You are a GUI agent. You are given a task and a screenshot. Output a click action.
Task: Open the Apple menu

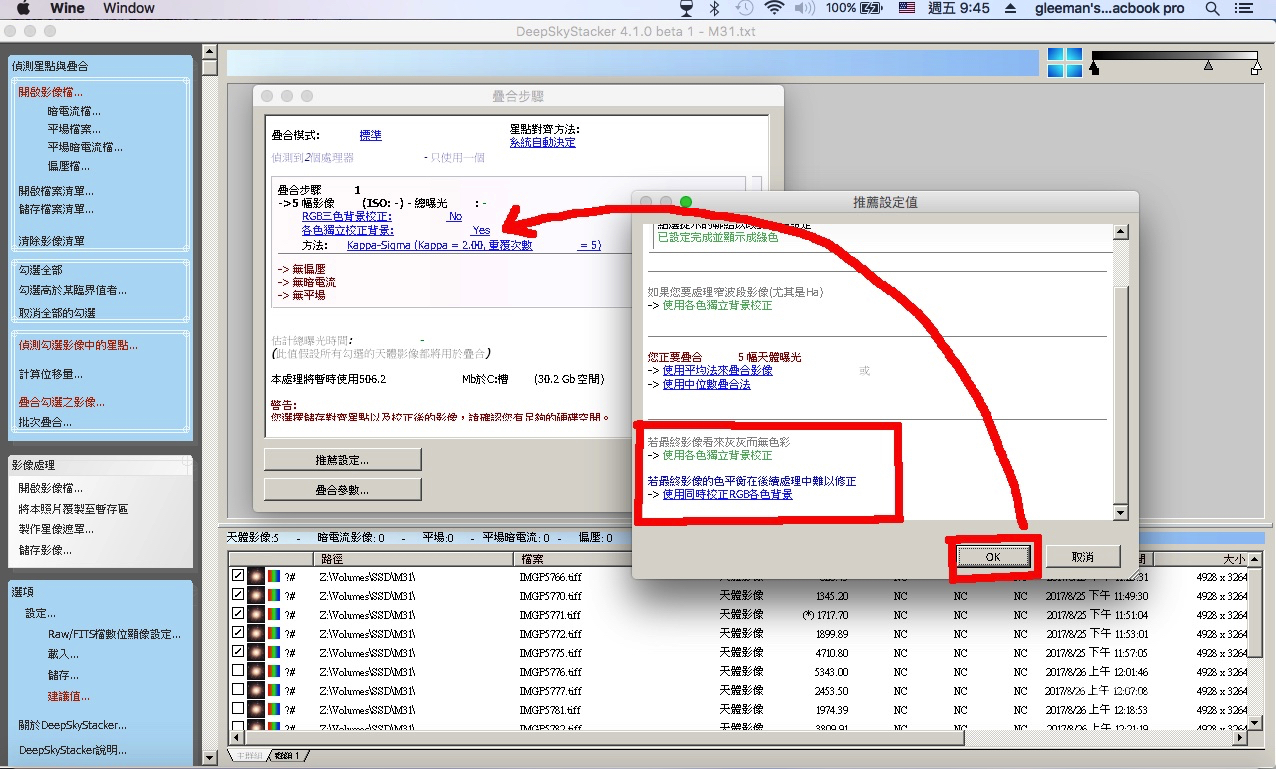(x=24, y=8)
